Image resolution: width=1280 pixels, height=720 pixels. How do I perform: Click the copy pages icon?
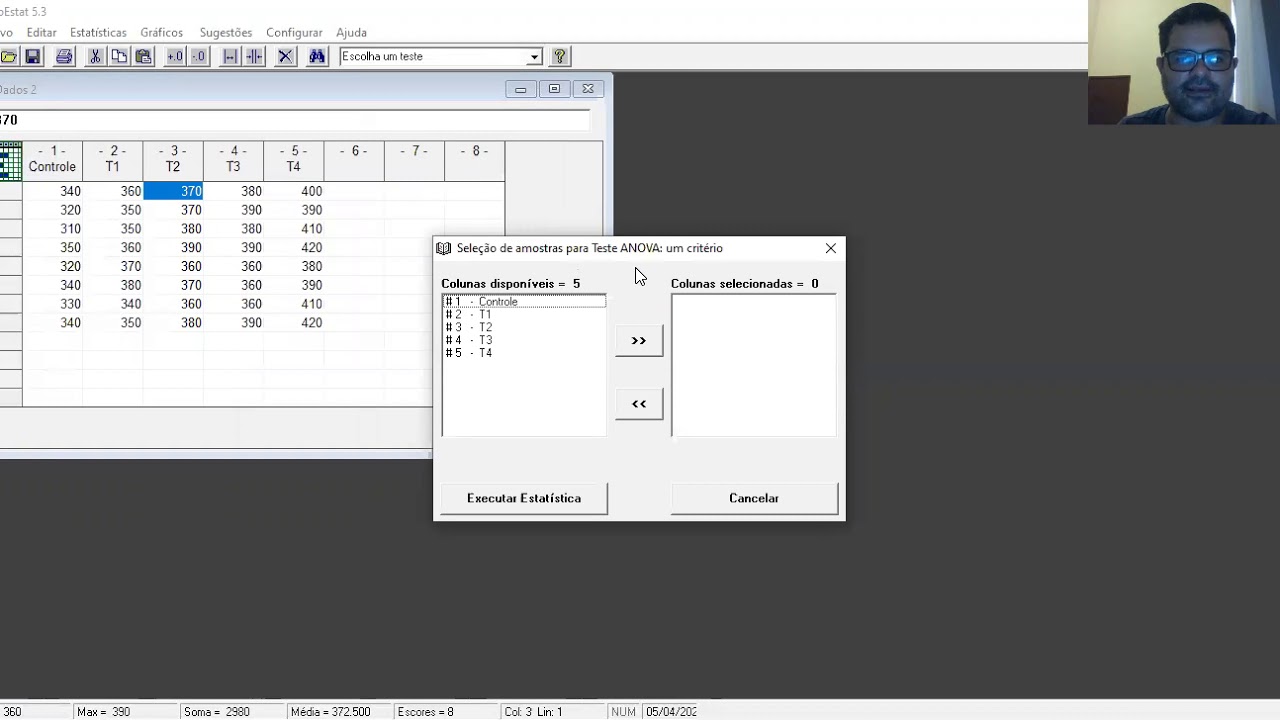pos(119,57)
